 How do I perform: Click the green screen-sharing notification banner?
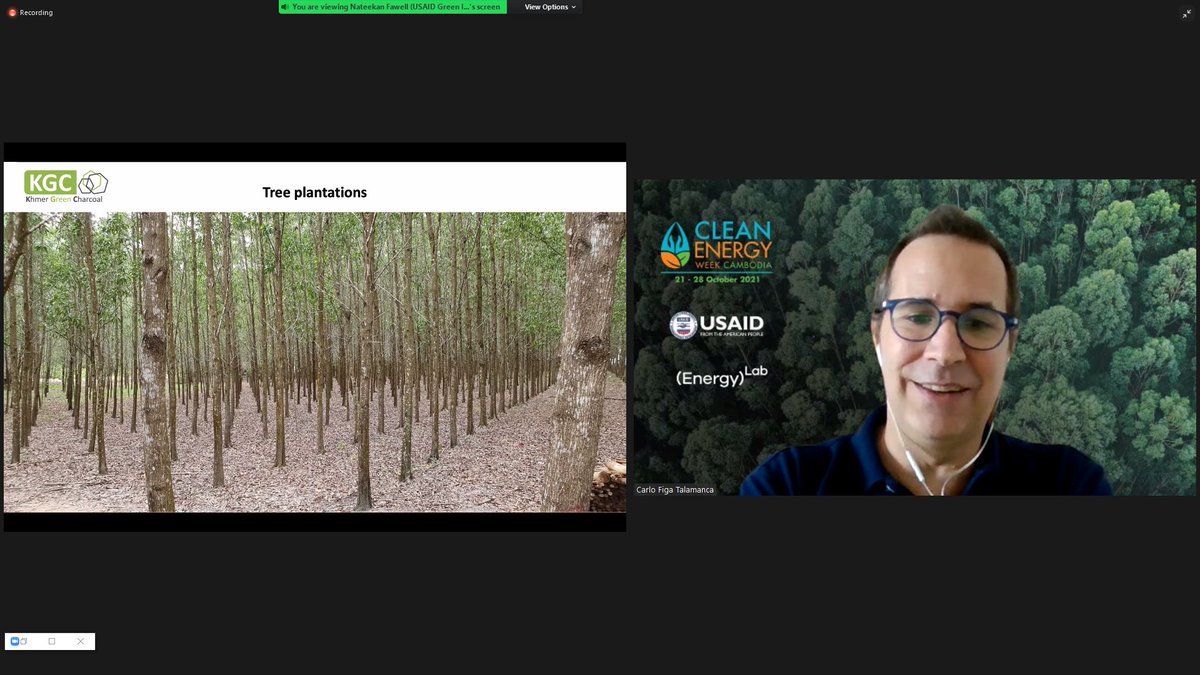click(392, 7)
